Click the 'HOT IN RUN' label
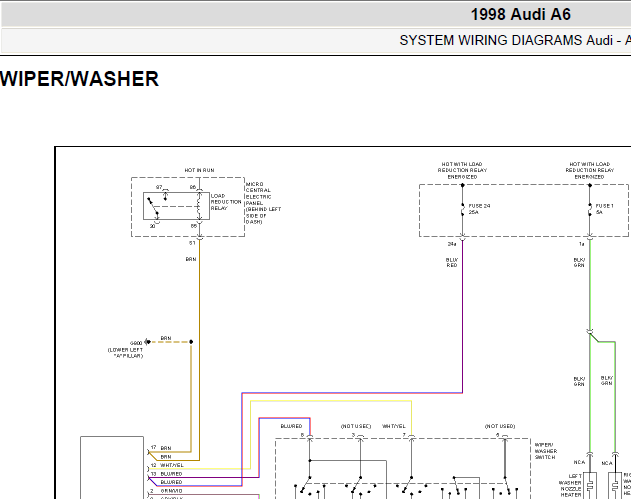 (x=199, y=170)
